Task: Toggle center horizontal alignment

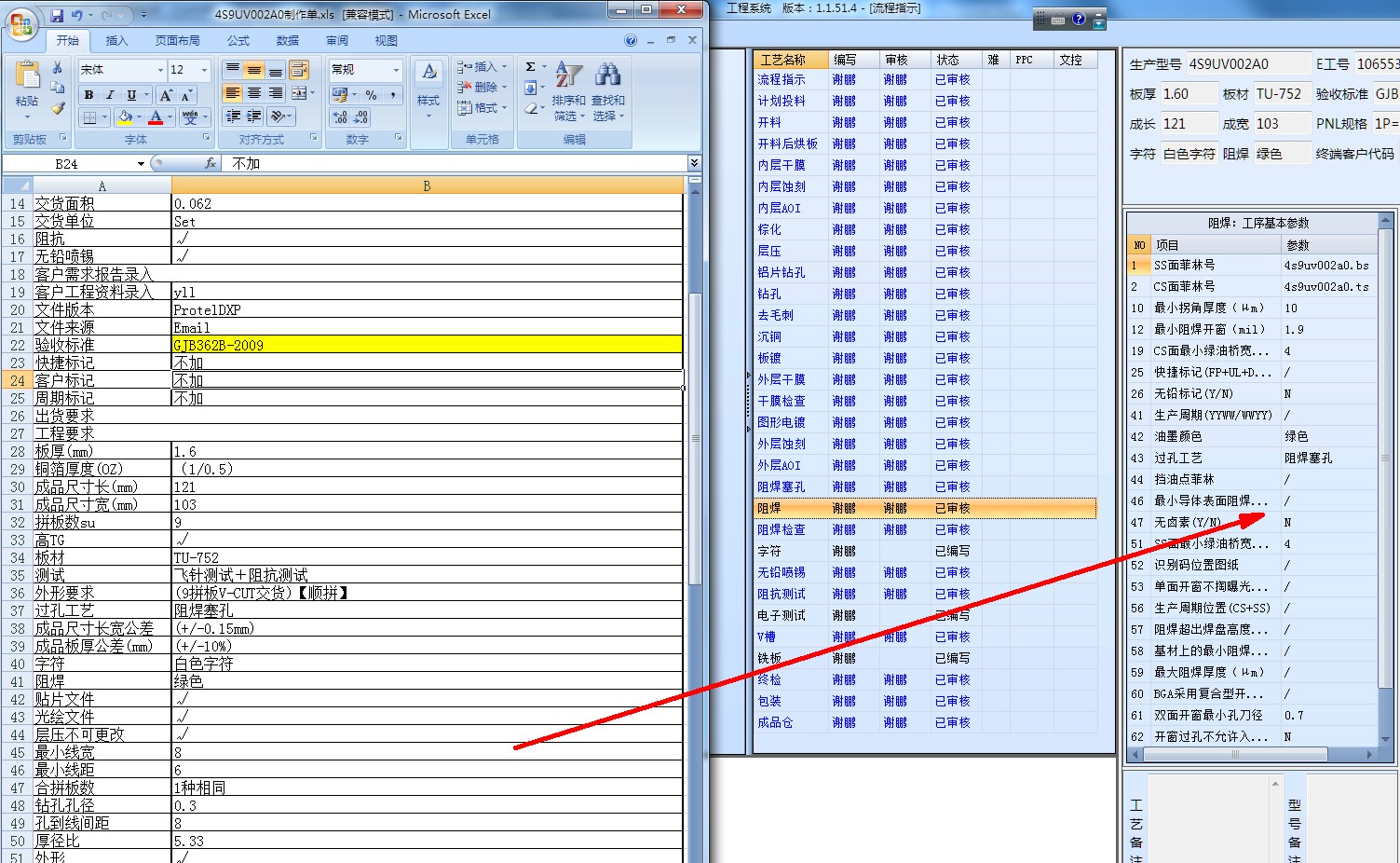Action: [254, 93]
